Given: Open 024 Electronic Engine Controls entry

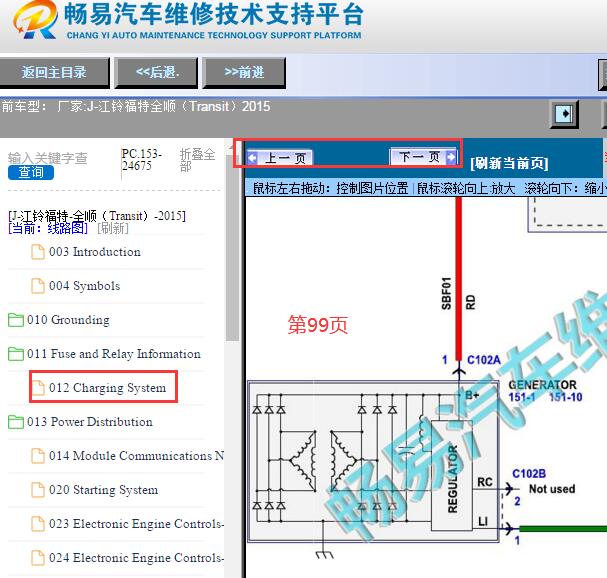Looking at the screenshot, I should (136, 558).
